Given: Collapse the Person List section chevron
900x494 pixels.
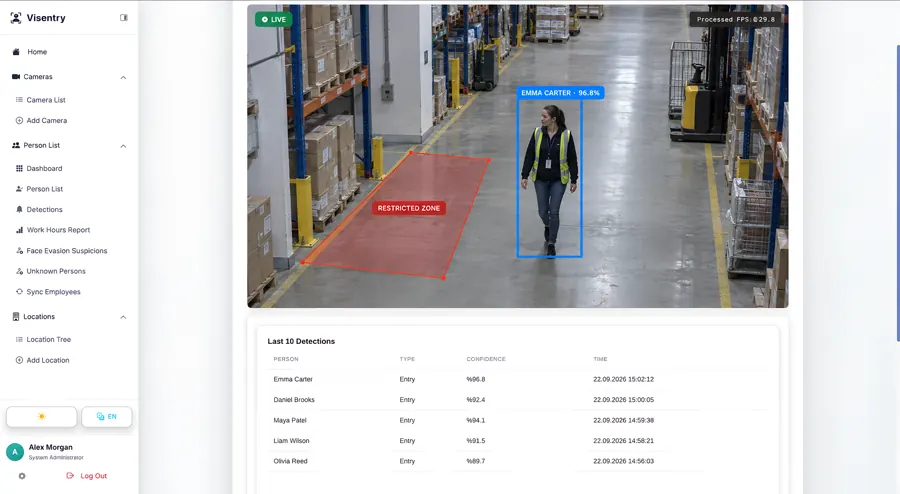Looking at the screenshot, I should pos(123,146).
